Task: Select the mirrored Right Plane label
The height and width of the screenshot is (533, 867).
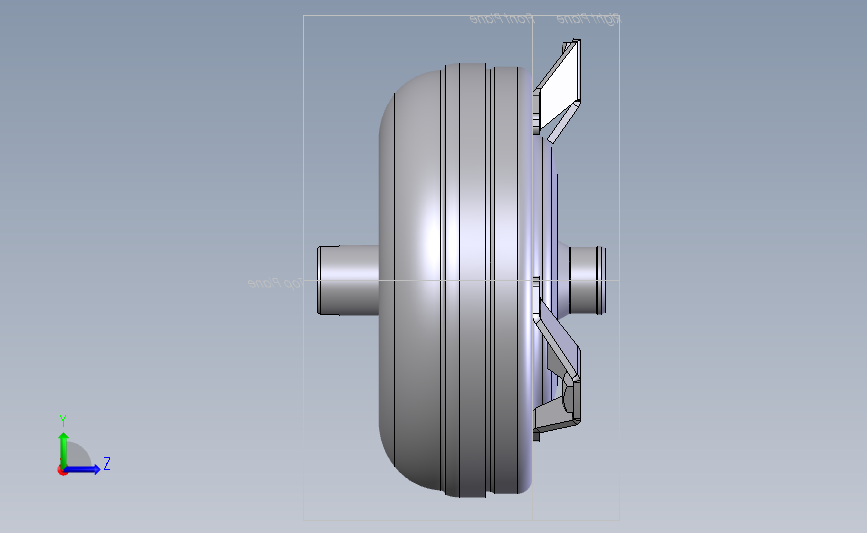Action: coord(588,19)
